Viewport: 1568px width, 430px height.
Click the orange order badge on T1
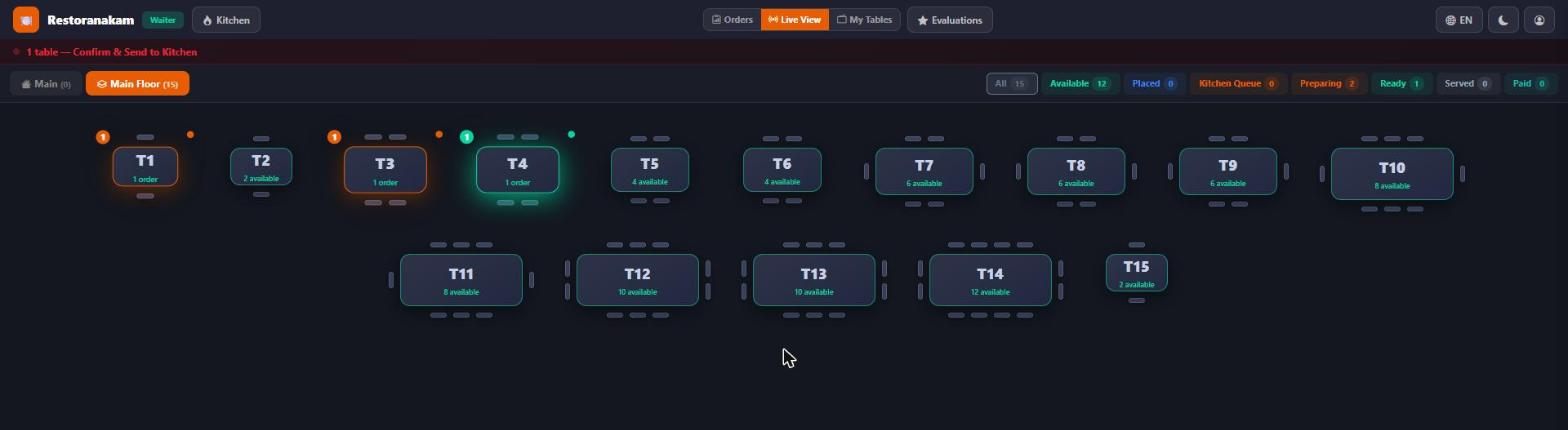point(102,137)
